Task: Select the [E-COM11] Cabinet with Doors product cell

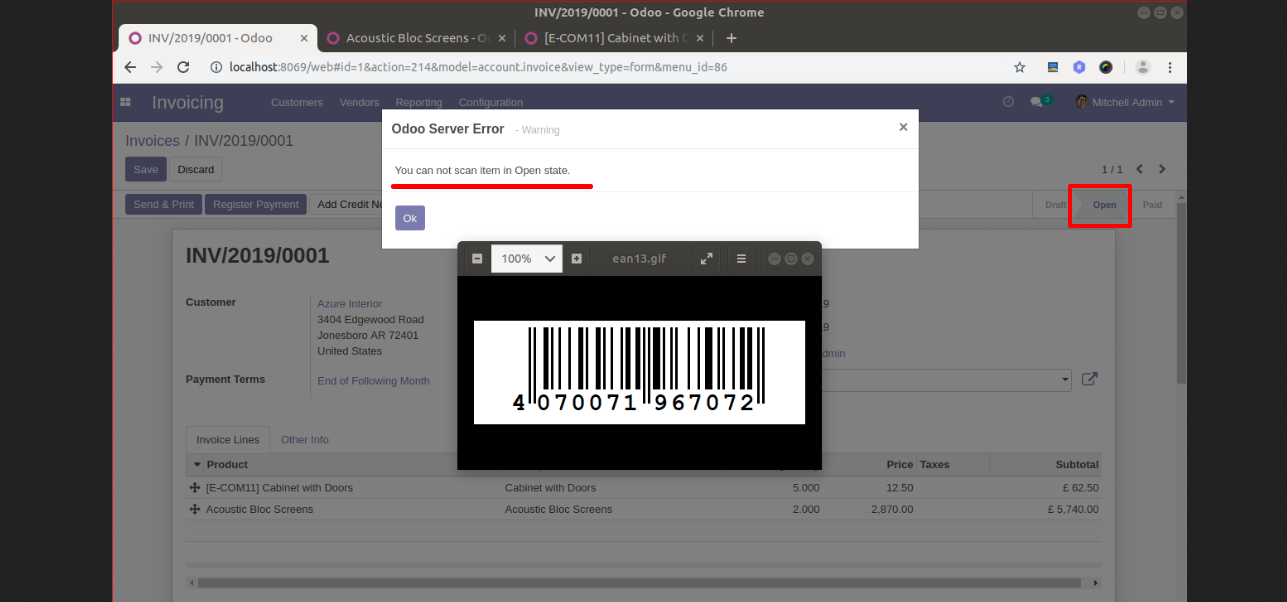Action: [x=279, y=488]
